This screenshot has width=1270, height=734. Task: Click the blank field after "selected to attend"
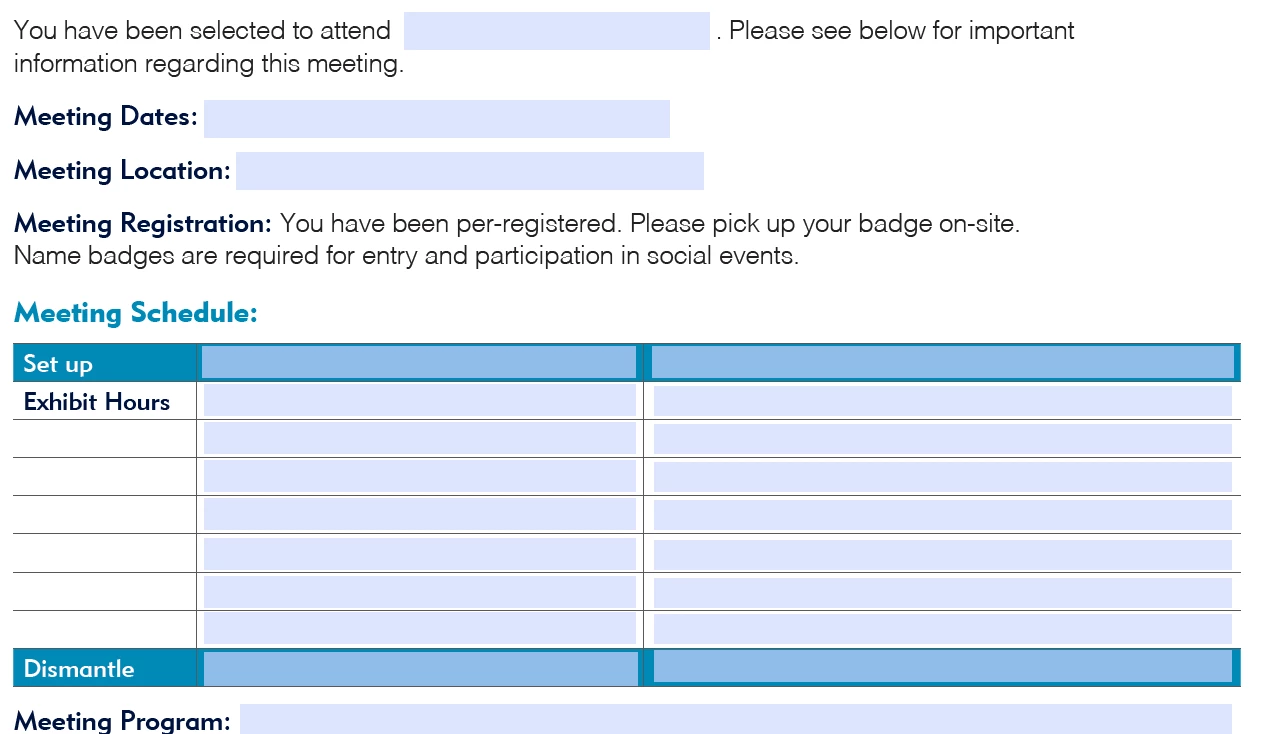(x=557, y=31)
